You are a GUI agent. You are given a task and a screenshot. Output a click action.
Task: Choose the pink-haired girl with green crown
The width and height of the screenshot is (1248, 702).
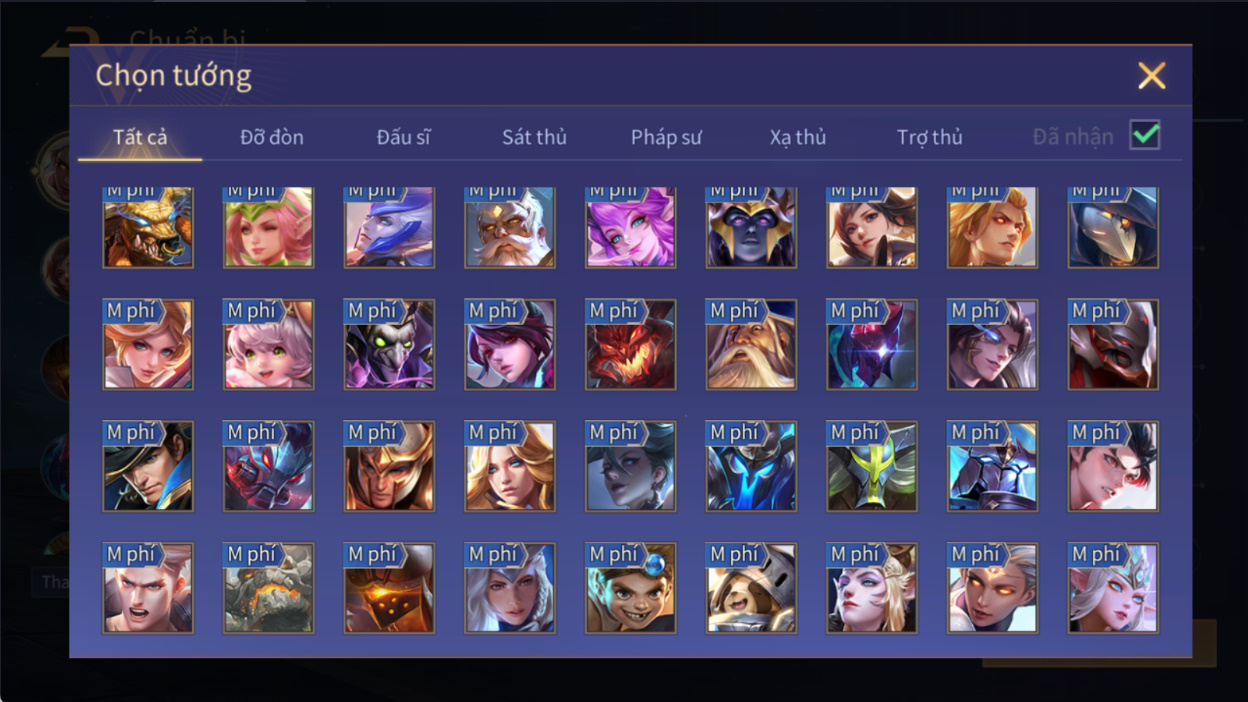click(x=269, y=227)
